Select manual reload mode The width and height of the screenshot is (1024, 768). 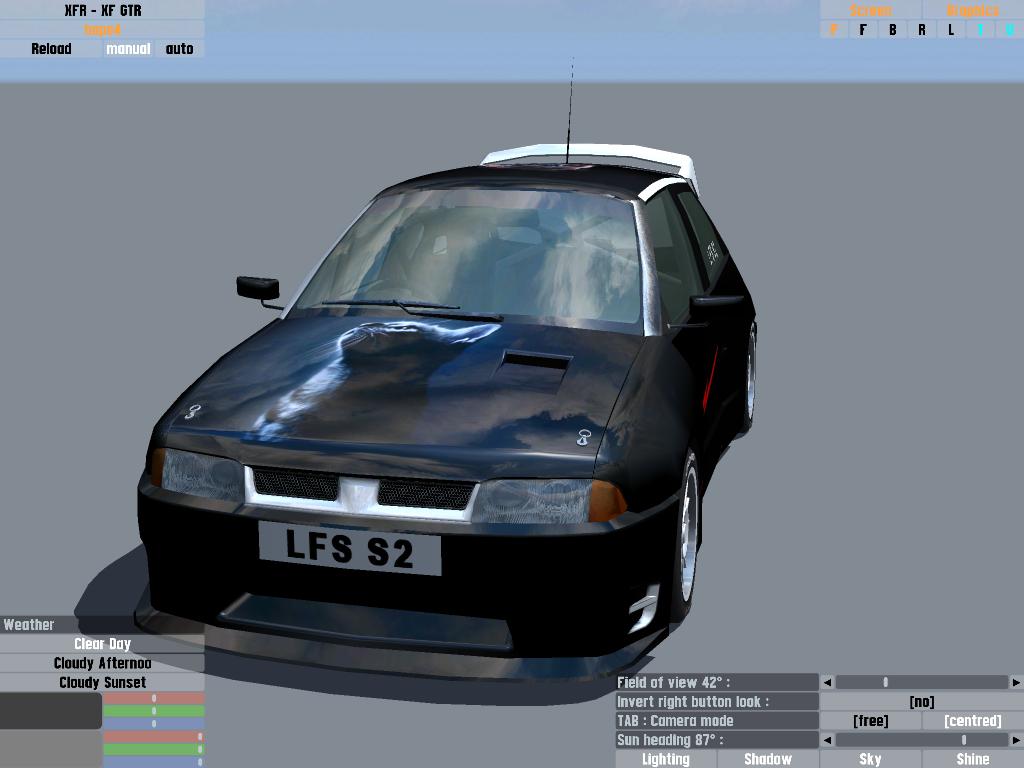click(x=128, y=48)
